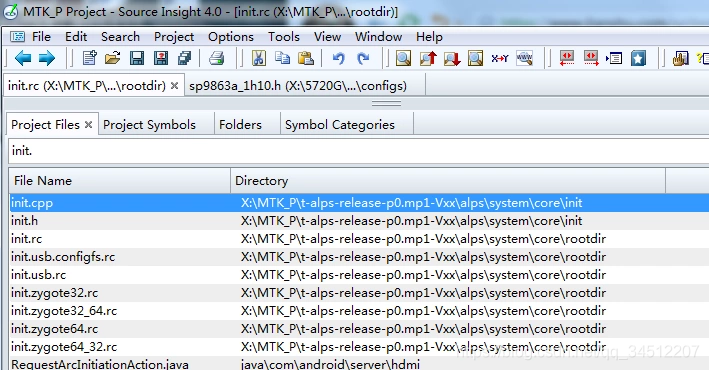The width and height of the screenshot is (709, 370).
Task: Search backward with the red up arrow icon
Action: (428, 58)
